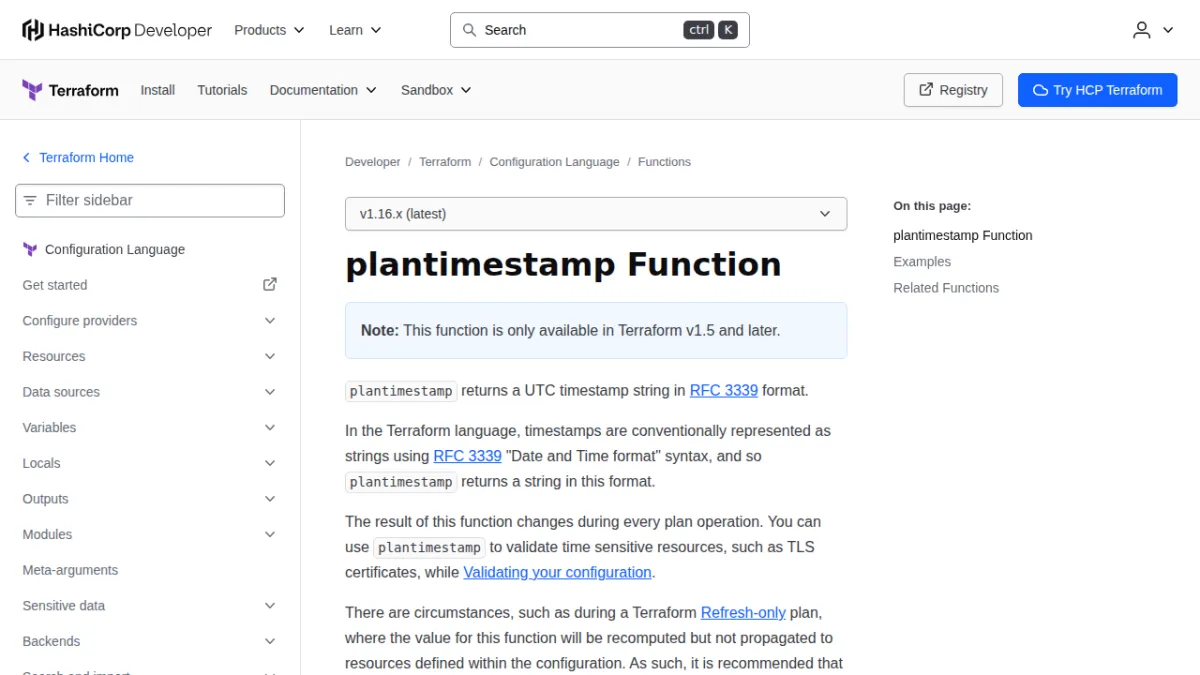Expand the Data sources section
1200x675 pixels.
click(x=150, y=392)
